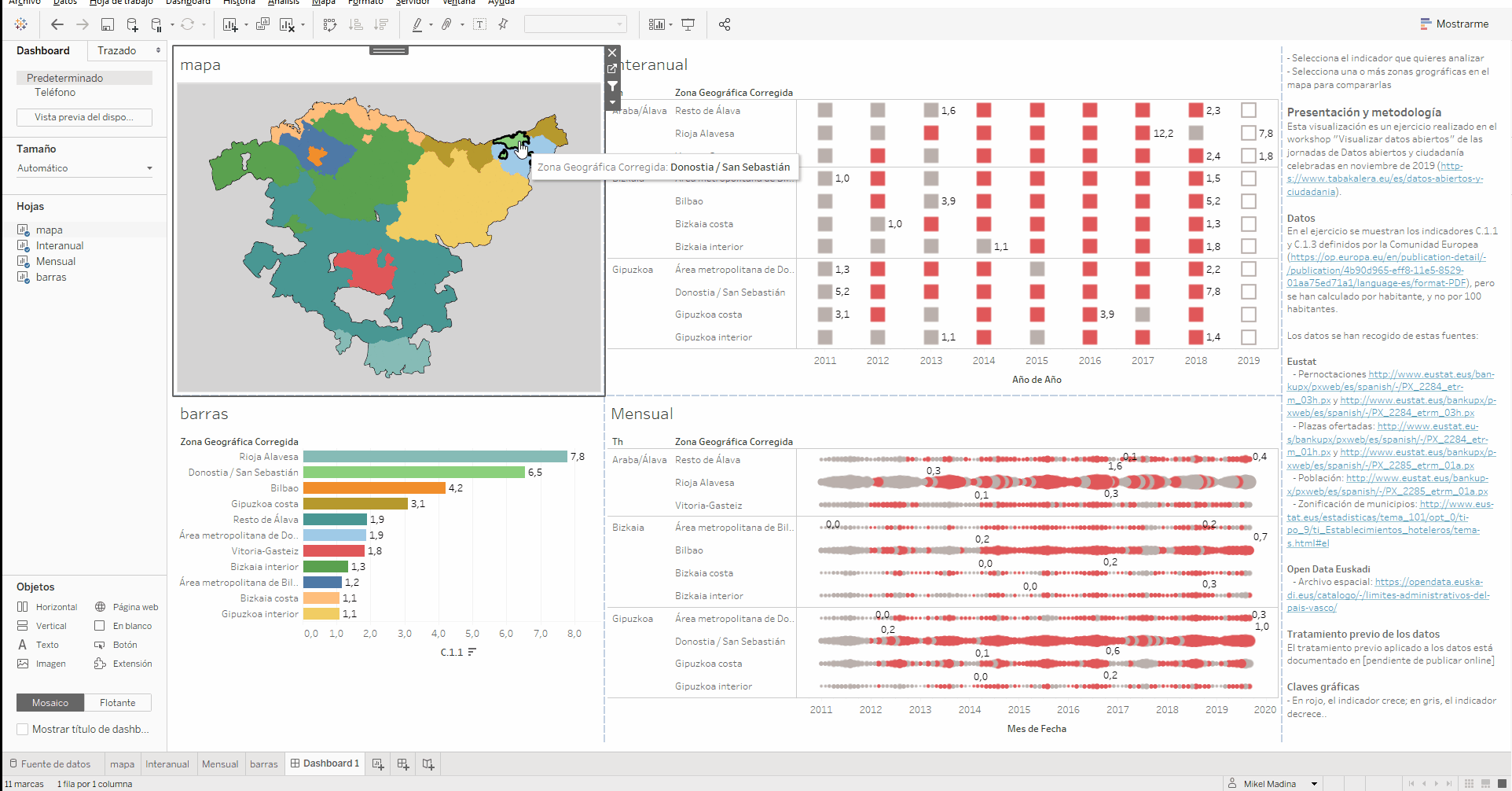Viewport: 1512px width, 791px height.
Task: Expand more options arrow on mapa container
Action: 612,102
